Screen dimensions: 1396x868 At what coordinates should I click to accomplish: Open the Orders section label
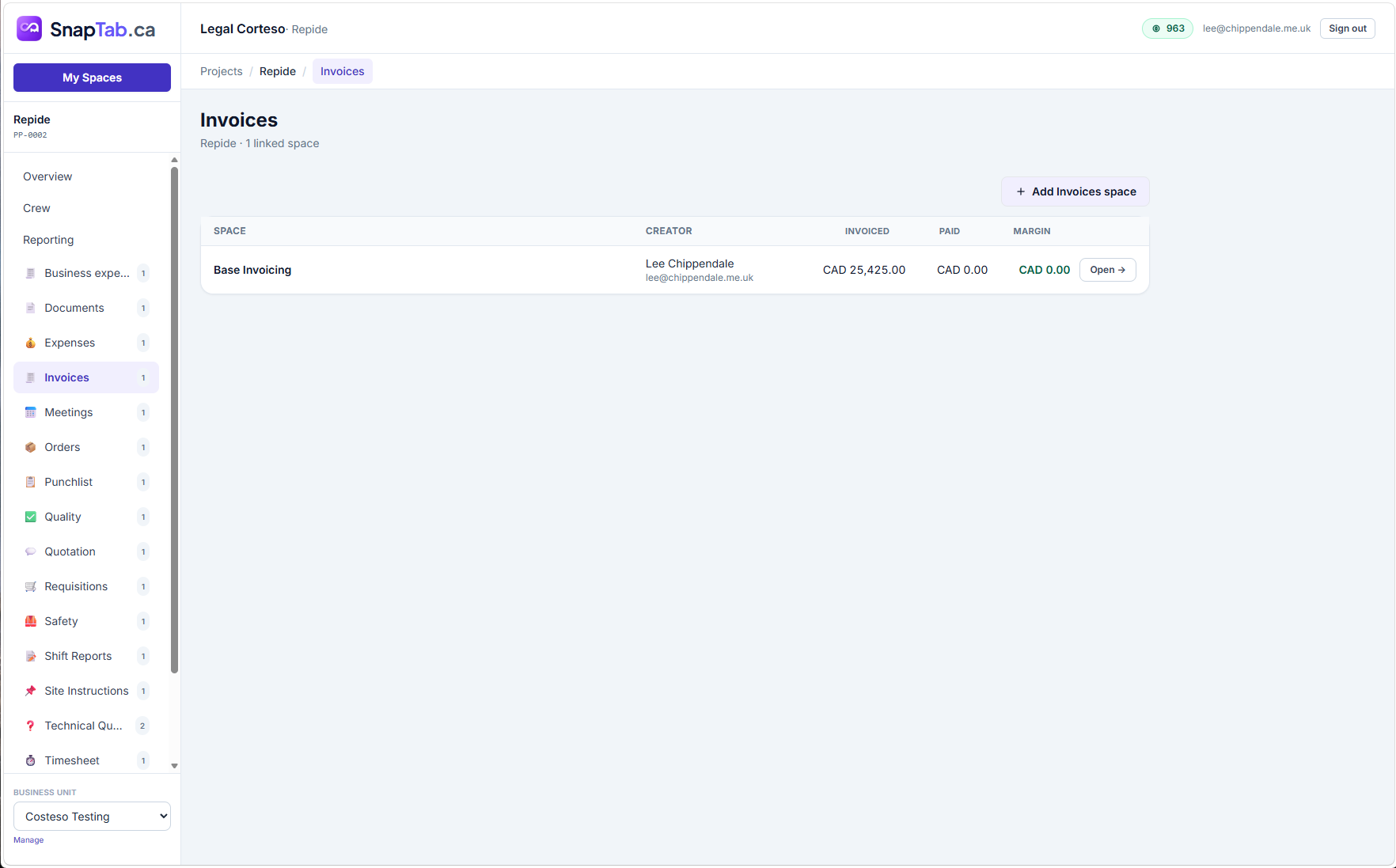pos(63,447)
